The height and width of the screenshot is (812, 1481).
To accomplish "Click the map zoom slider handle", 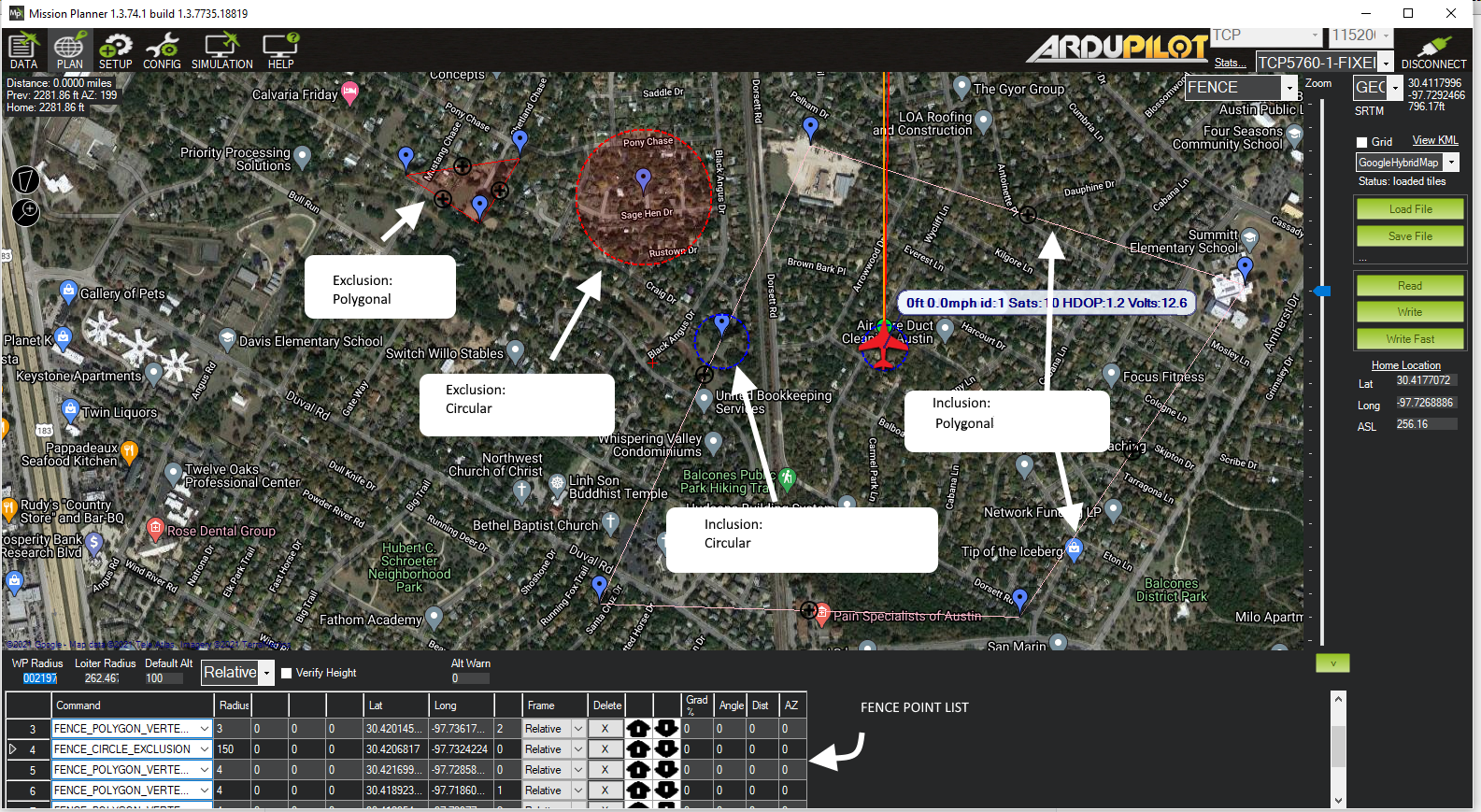I will click(x=1322, y=292).
